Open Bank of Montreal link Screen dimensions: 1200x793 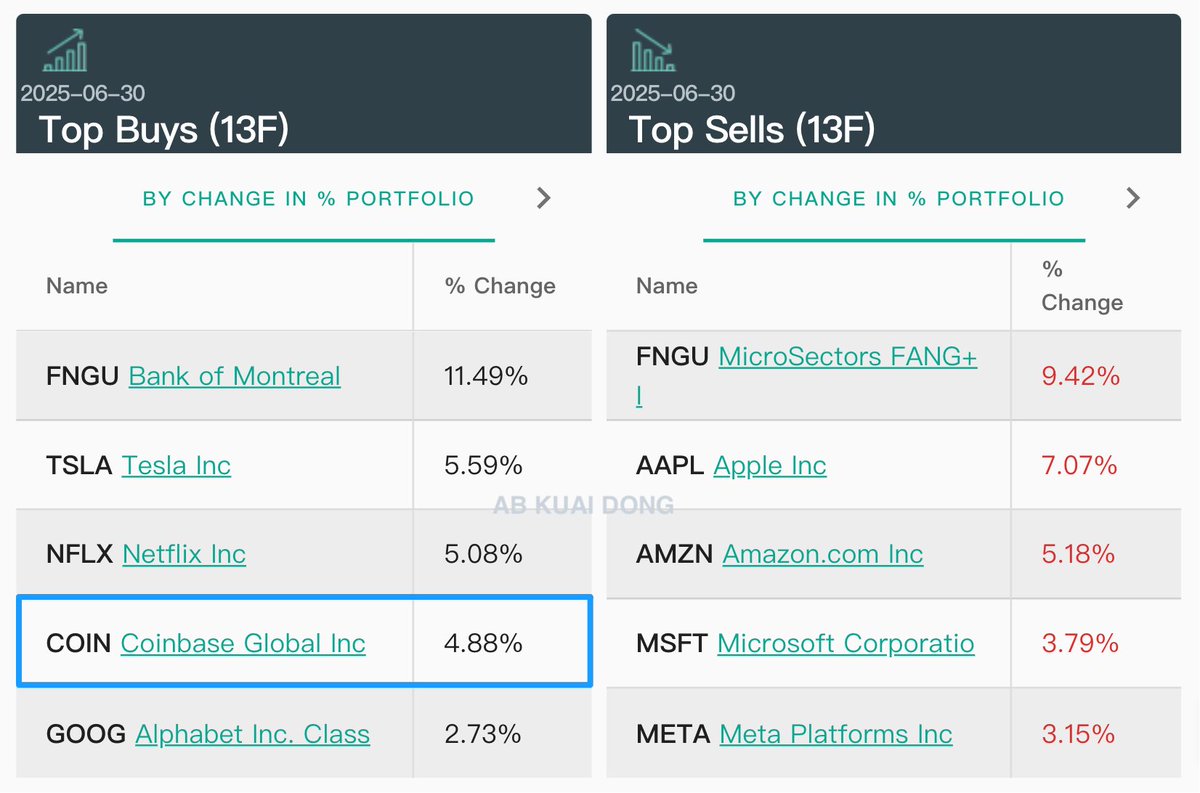point(235,376)
